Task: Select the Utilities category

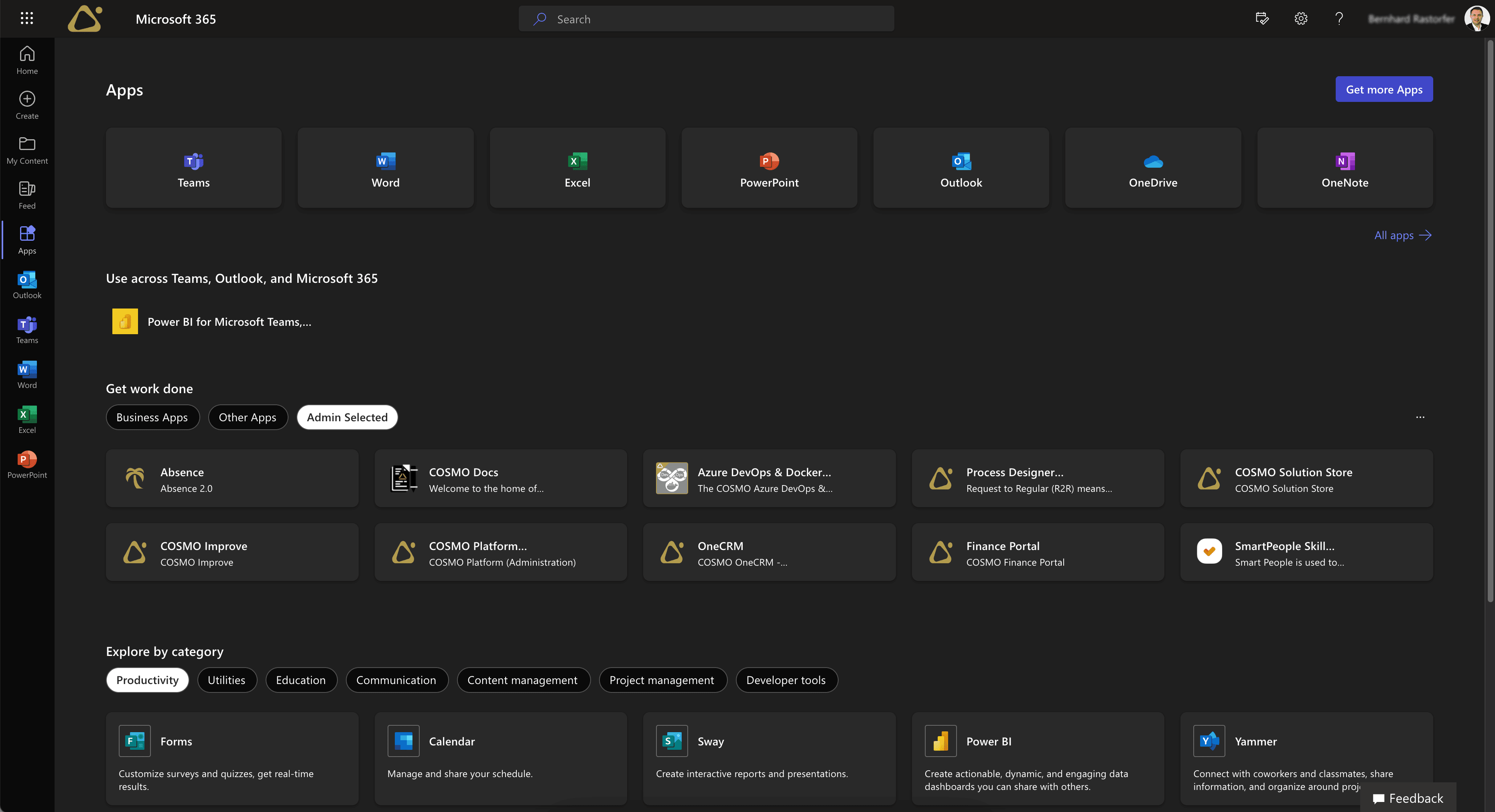Action: pyautogui.click(x=226, y=680)
